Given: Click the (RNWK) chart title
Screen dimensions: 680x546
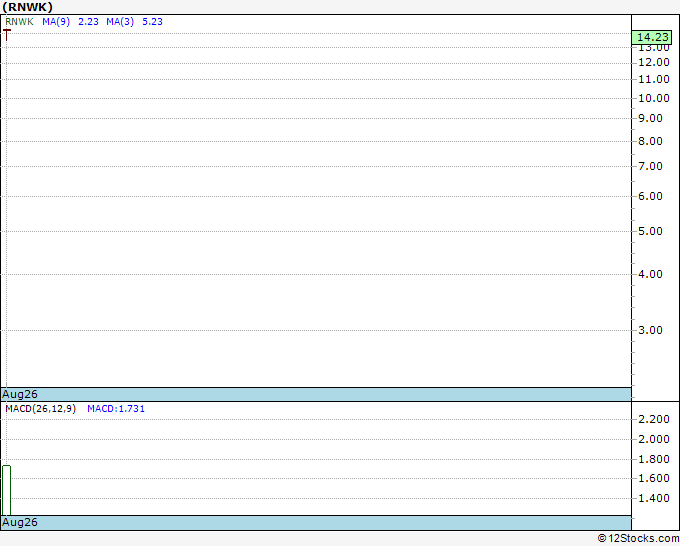Looking at the screenshot, I should click(x=27, y=7).
